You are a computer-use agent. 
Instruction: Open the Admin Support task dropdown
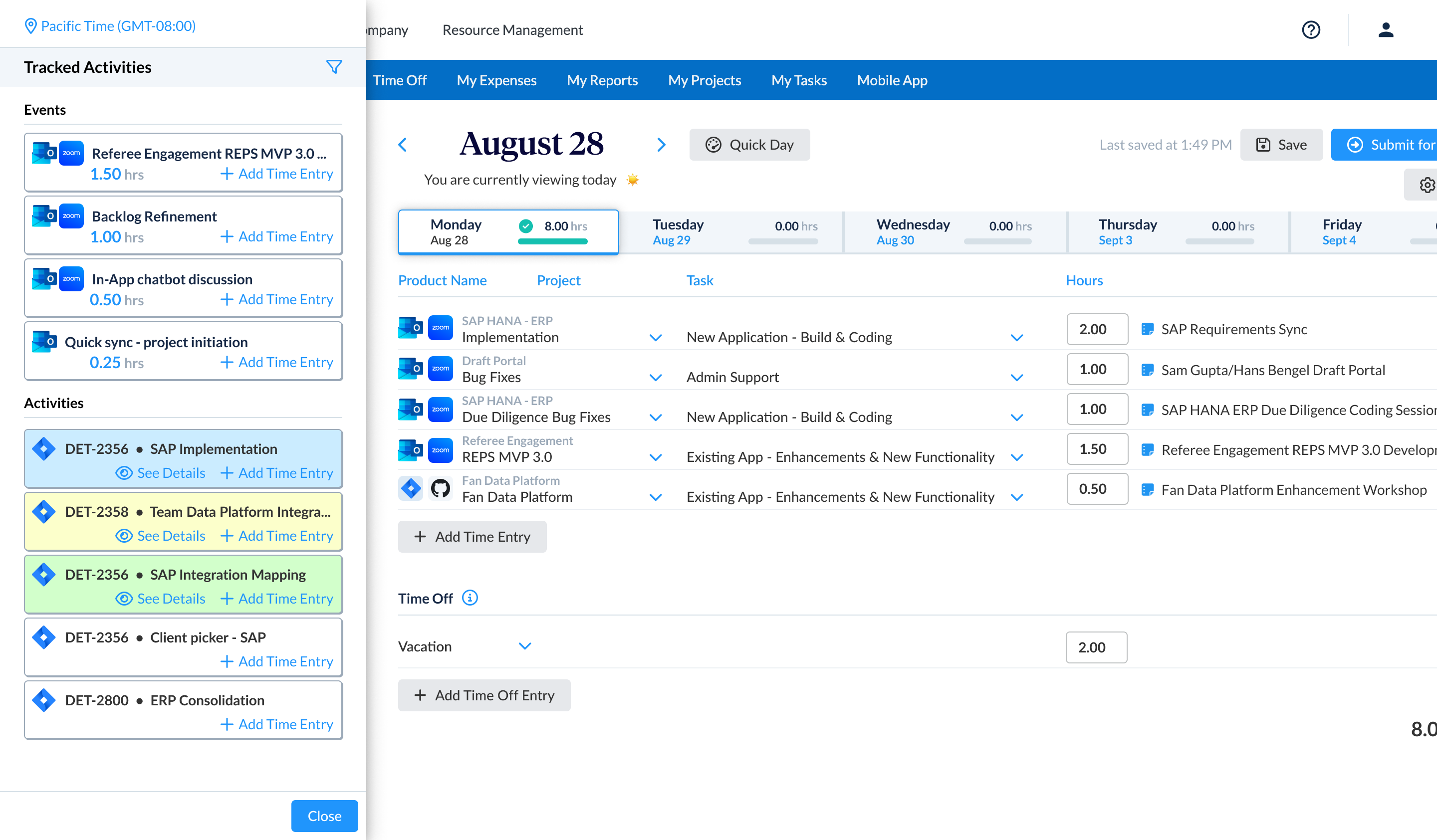[x=1016, y=377]
